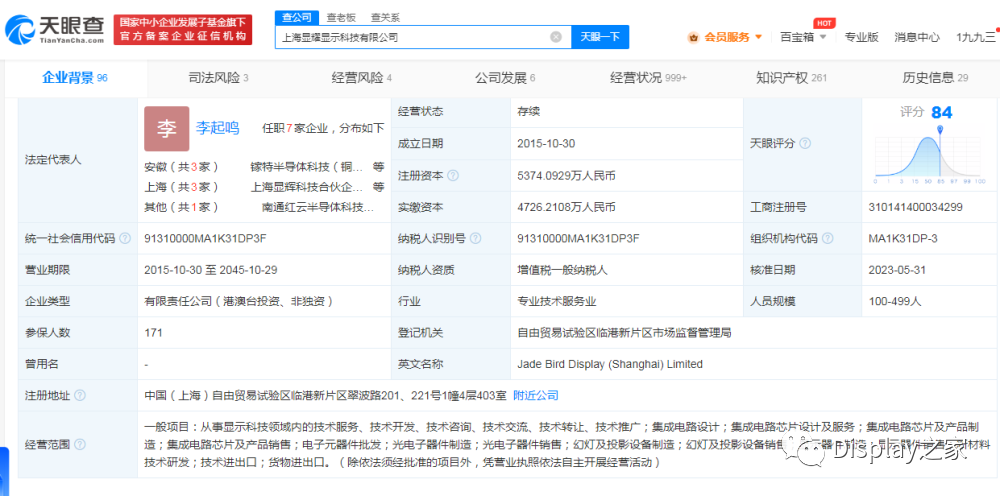Click the Tianyancha logo
The width and height of the screenshot is (1000, 496).
point(55,29)
